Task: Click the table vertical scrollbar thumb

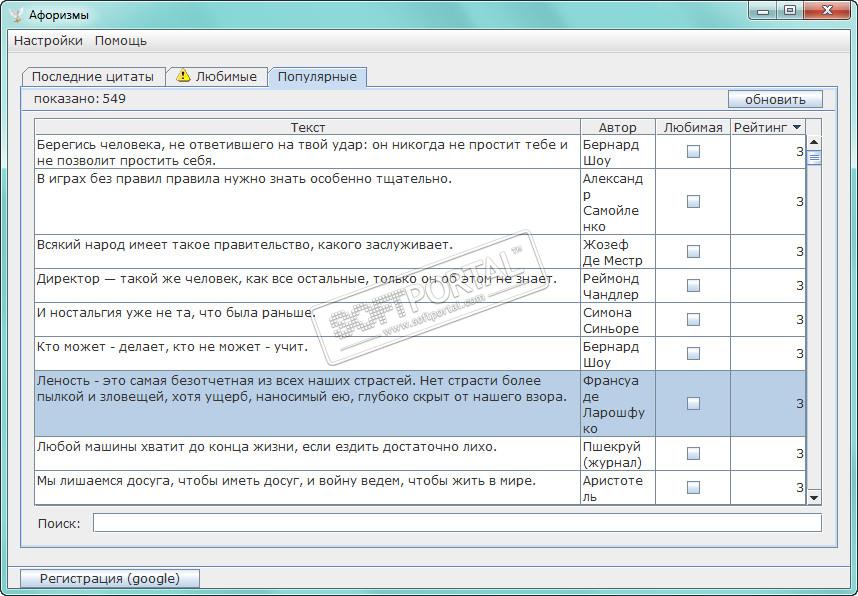Action: 814,158
